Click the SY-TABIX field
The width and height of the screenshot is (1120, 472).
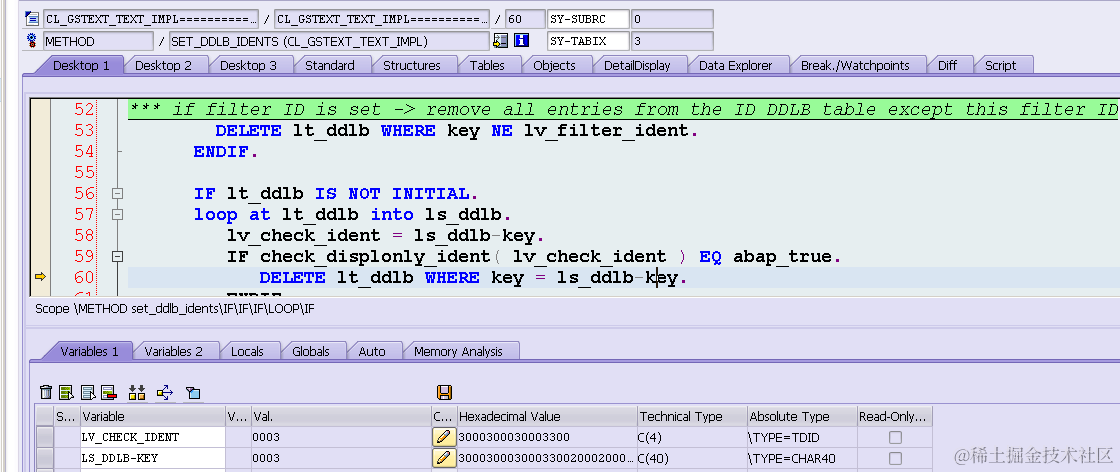point(588,41)
